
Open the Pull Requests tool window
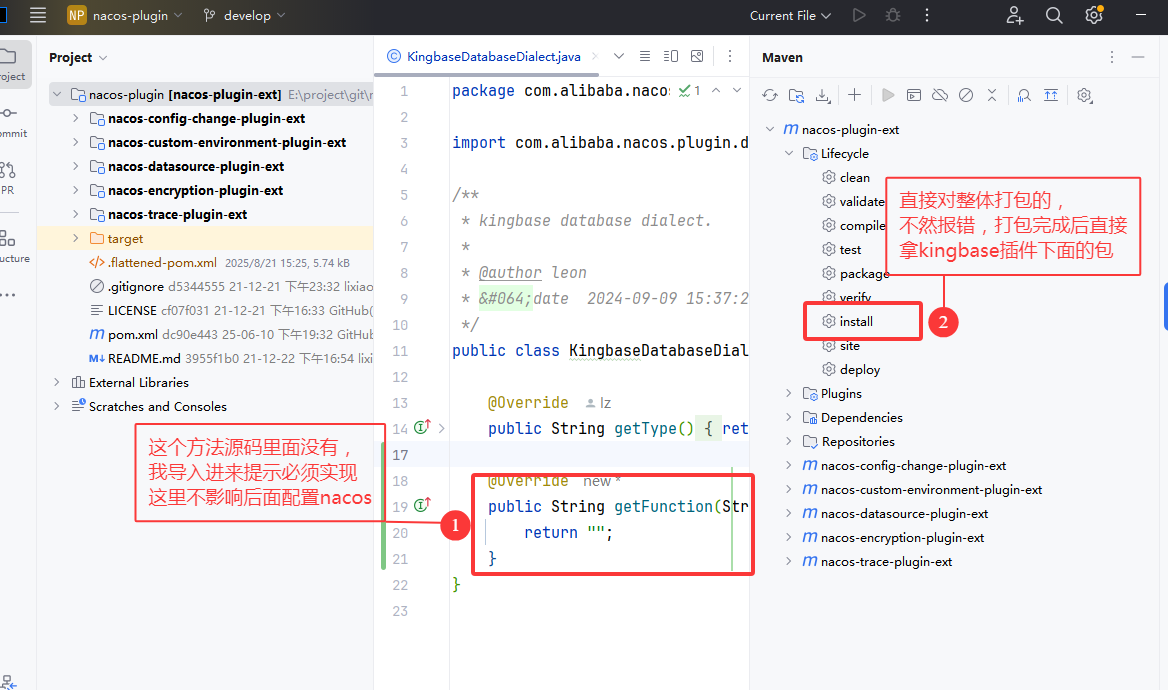pyautogui.click(x=9, y=177)
